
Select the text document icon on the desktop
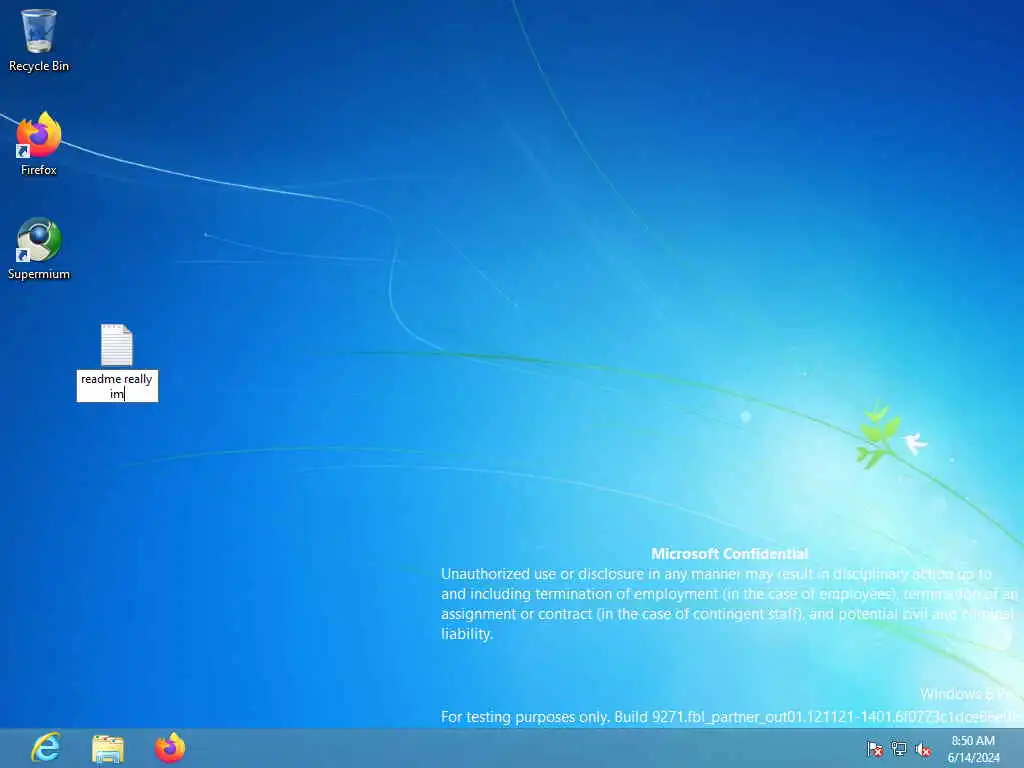(117, 345)
